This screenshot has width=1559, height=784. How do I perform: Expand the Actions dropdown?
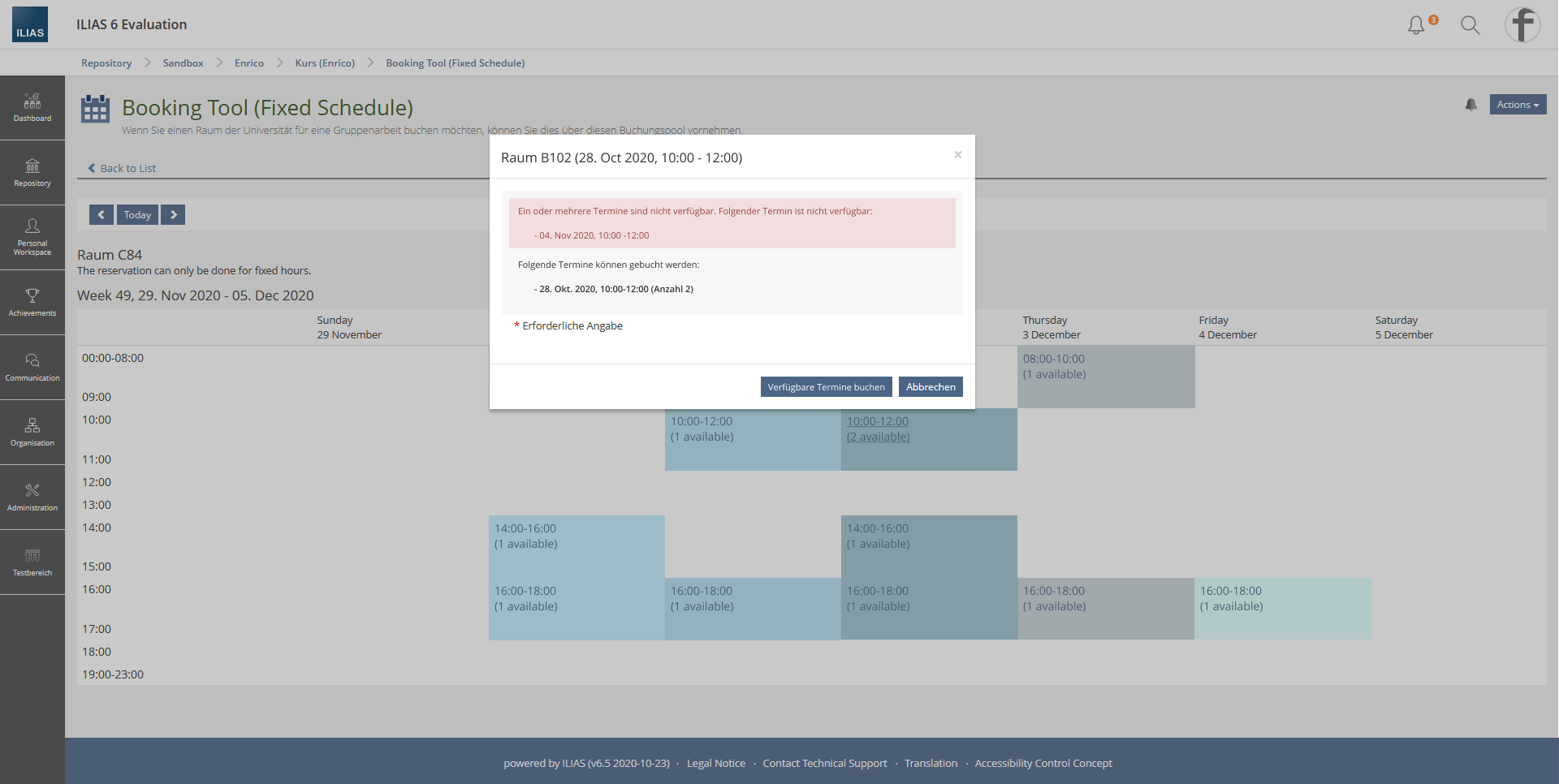1517,105
